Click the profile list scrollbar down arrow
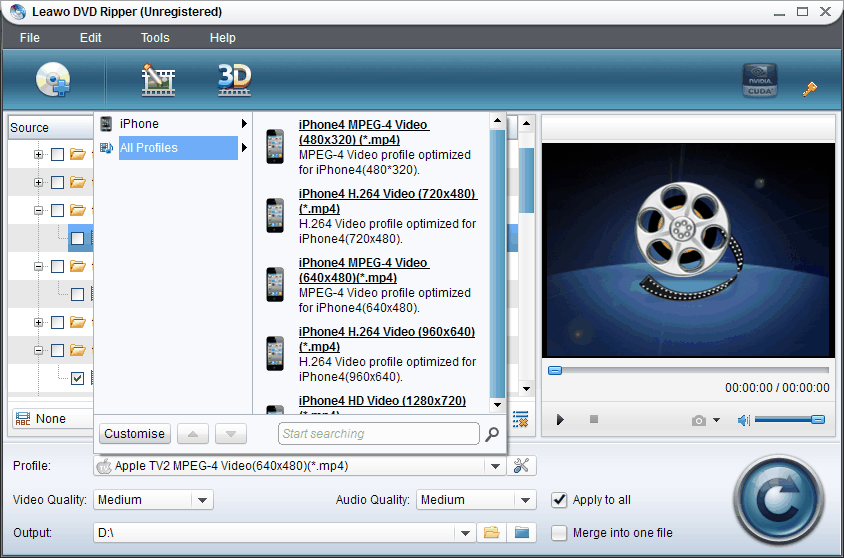This screenshot has width=844, height=558. 497,405
